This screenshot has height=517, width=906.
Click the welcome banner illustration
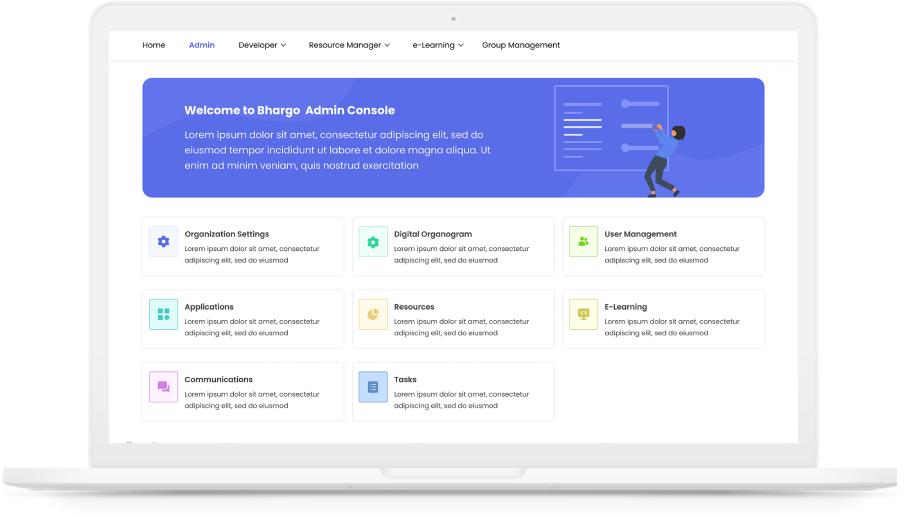(x=620, y=140)
